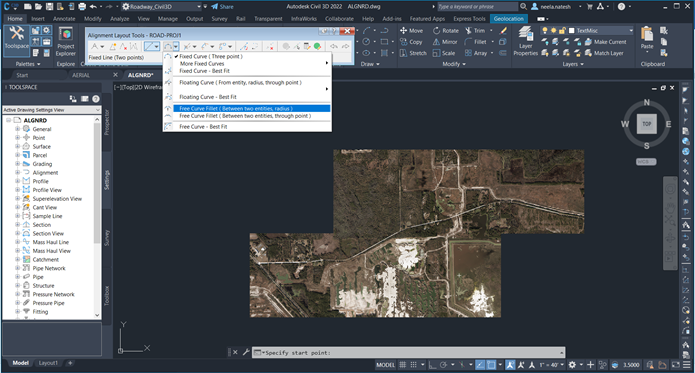Toggle polar tracking in status bar
This screenshot has width=695, height=373.
443,365
